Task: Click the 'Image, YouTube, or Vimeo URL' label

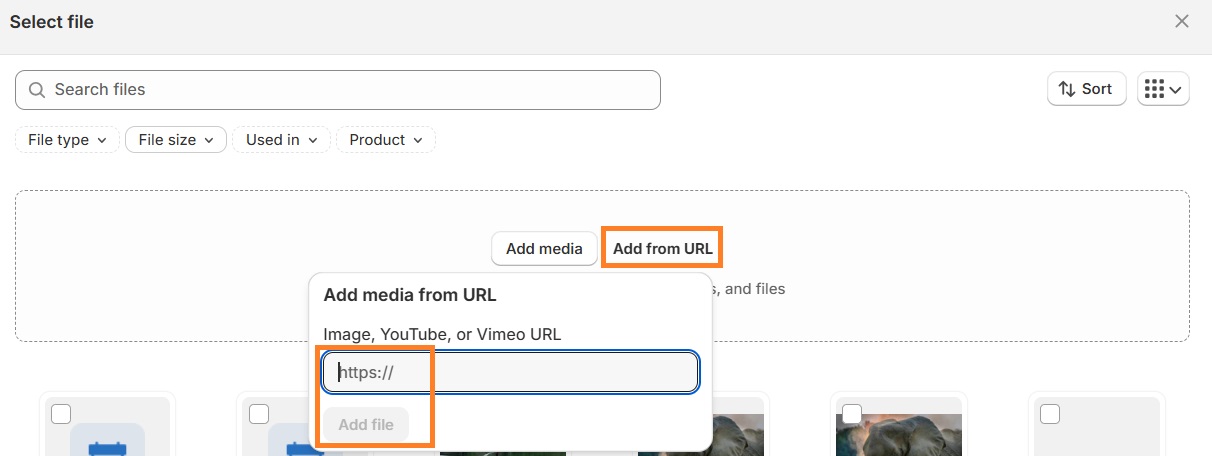Action: tap(442, 334)
